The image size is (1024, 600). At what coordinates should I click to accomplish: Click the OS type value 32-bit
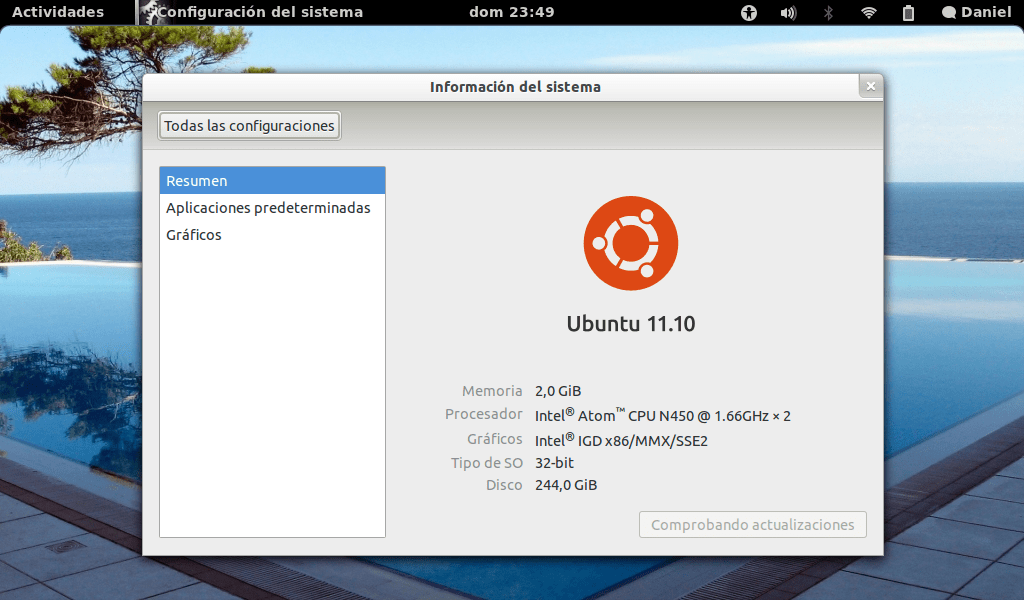pyautogui.click(x=554, y=463)
